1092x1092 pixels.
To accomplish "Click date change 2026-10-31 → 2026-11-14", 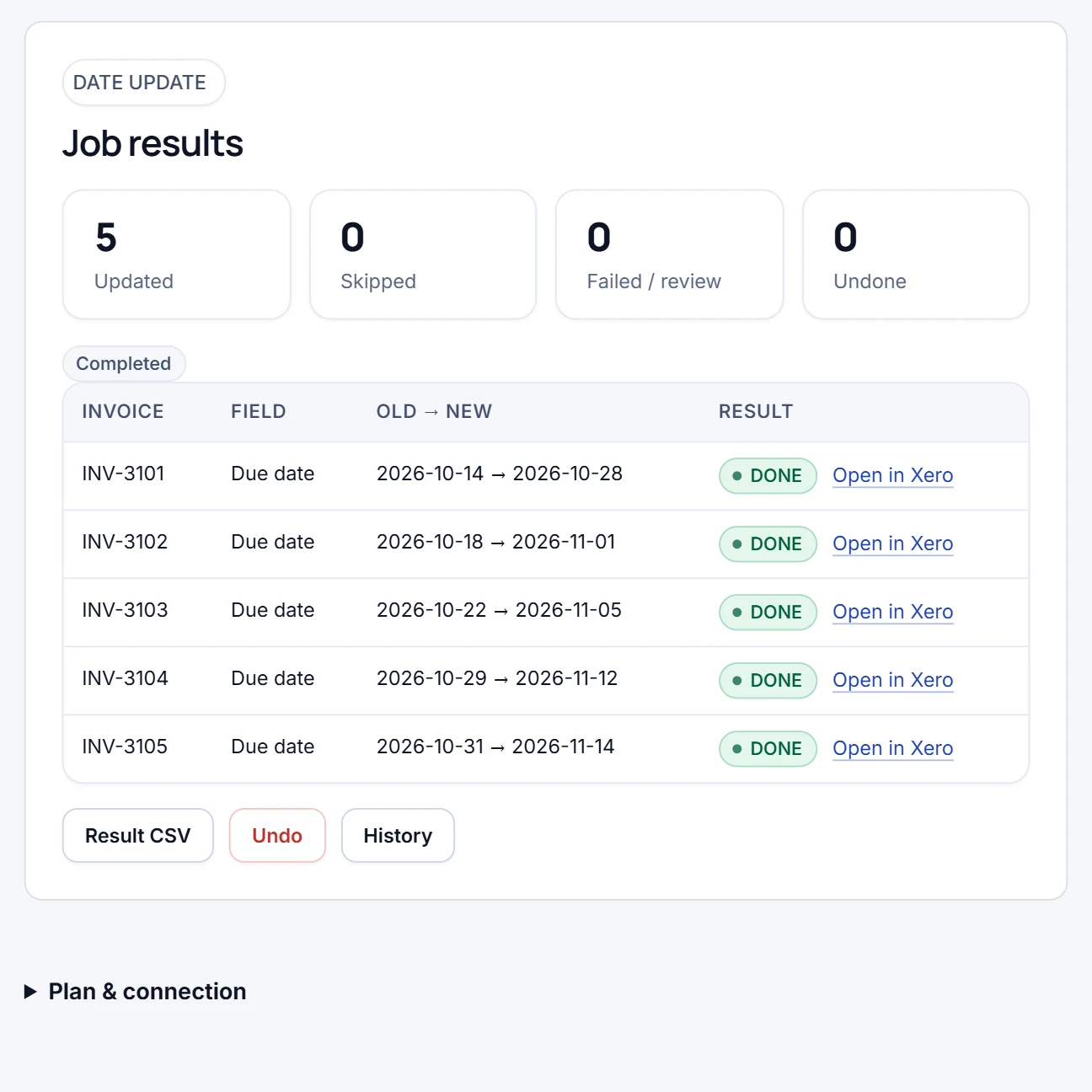I will [495, 747].
